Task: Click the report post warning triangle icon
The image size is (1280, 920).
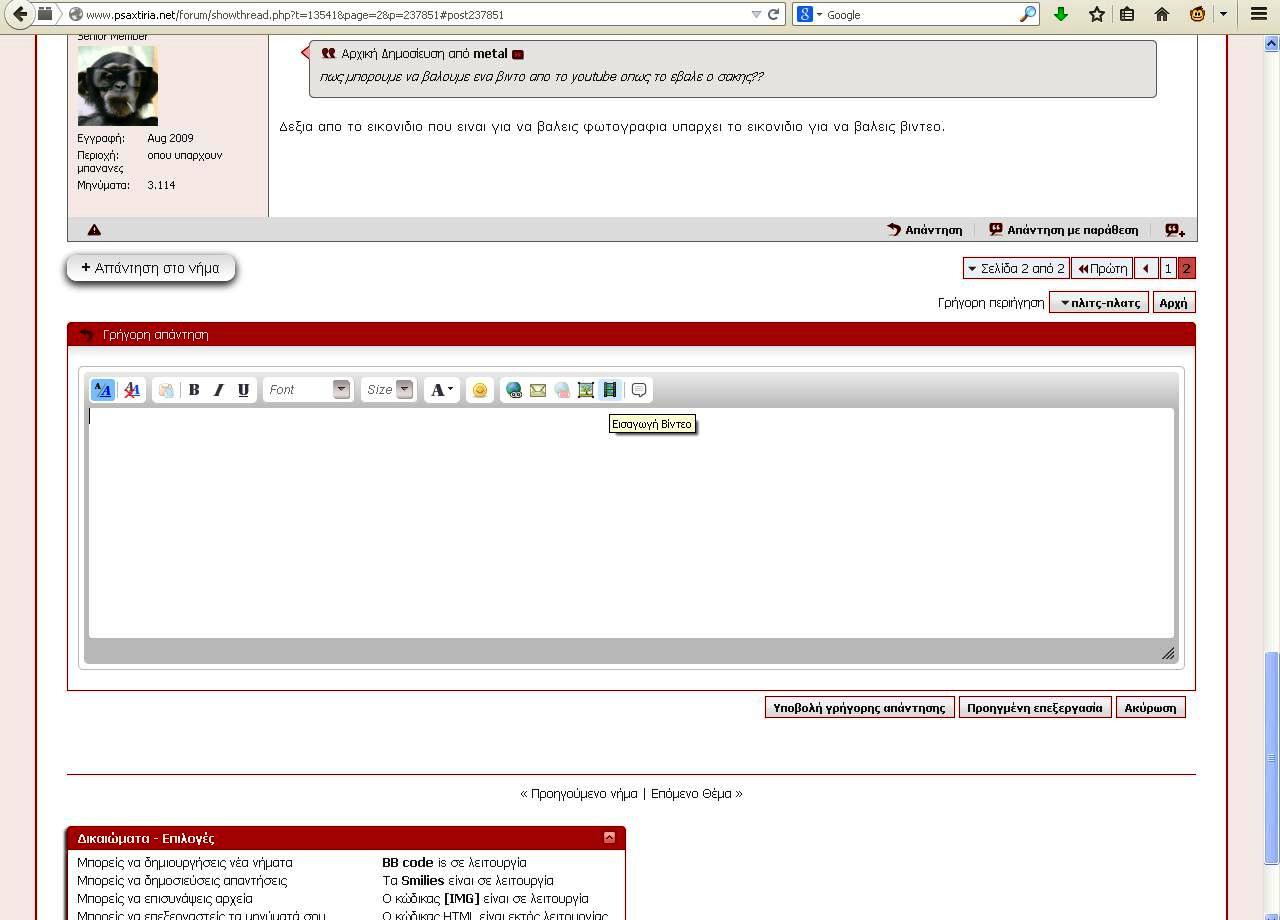Action: [94, 230]
